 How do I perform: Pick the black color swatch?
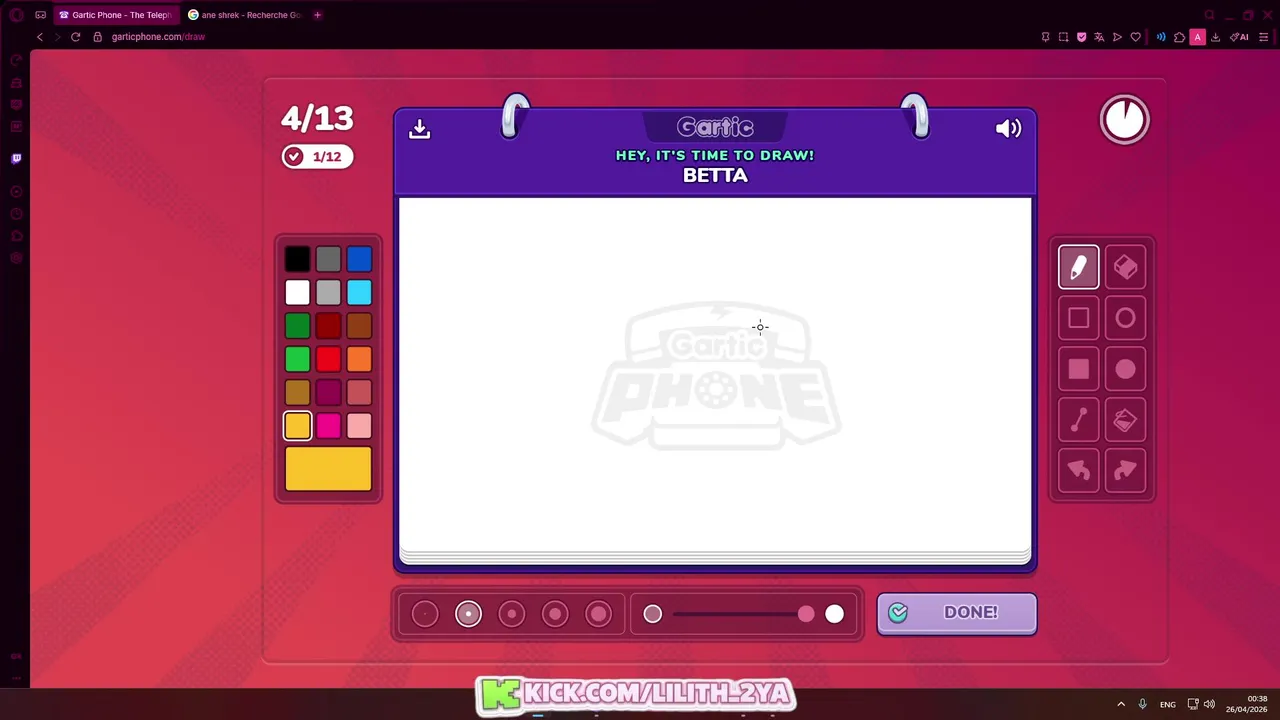(x=297, y=260)
